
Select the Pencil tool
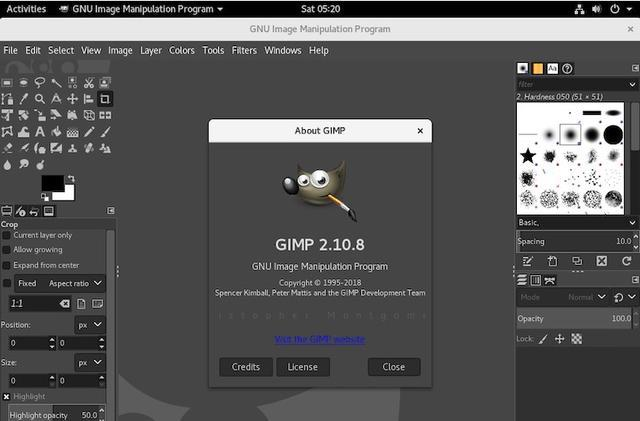89,132
